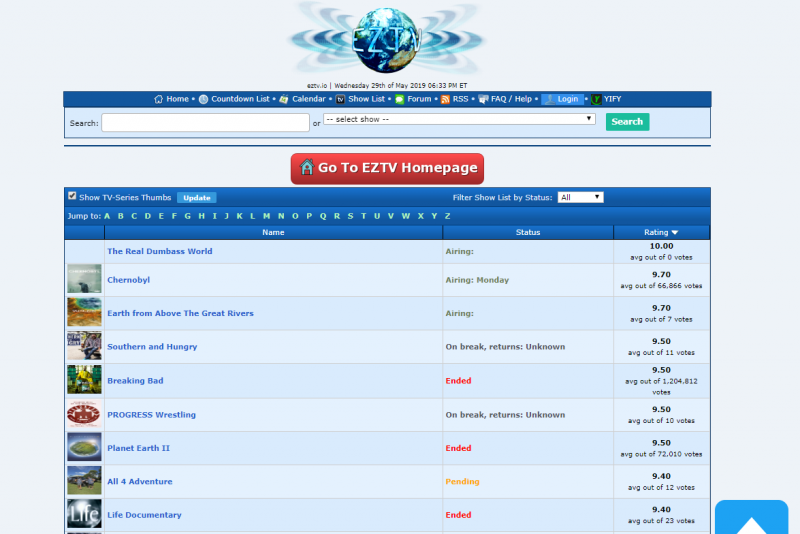Click the EZTV globe logo
The width and height of the screenshot is (800, 534).
(x=387, y=40)
